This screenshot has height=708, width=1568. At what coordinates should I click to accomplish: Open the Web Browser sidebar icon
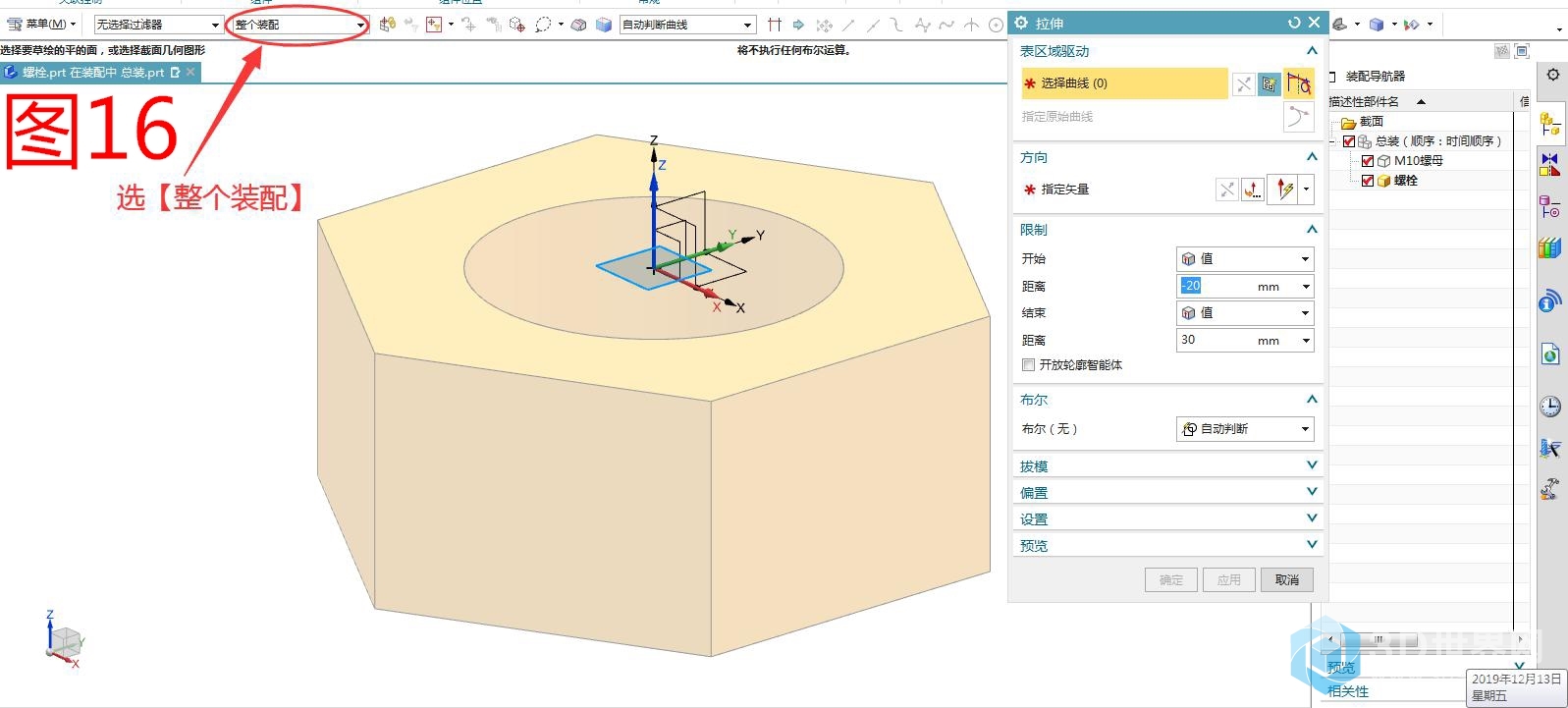1550,354
